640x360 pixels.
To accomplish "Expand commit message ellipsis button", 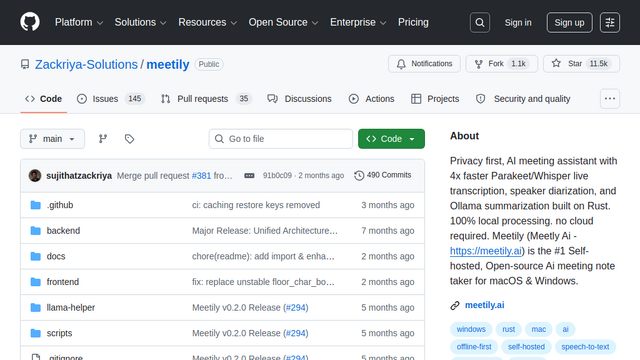I will 249,176.
